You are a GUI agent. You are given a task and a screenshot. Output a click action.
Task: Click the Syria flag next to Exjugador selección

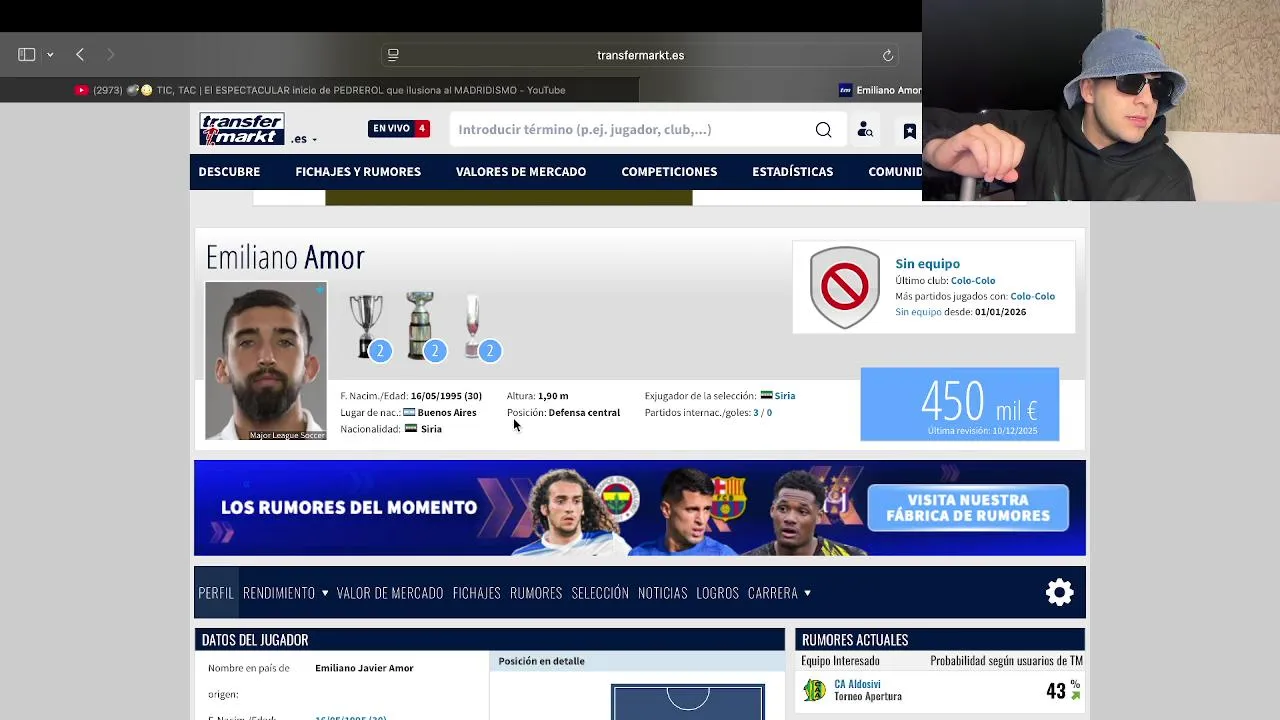point(766,396)
